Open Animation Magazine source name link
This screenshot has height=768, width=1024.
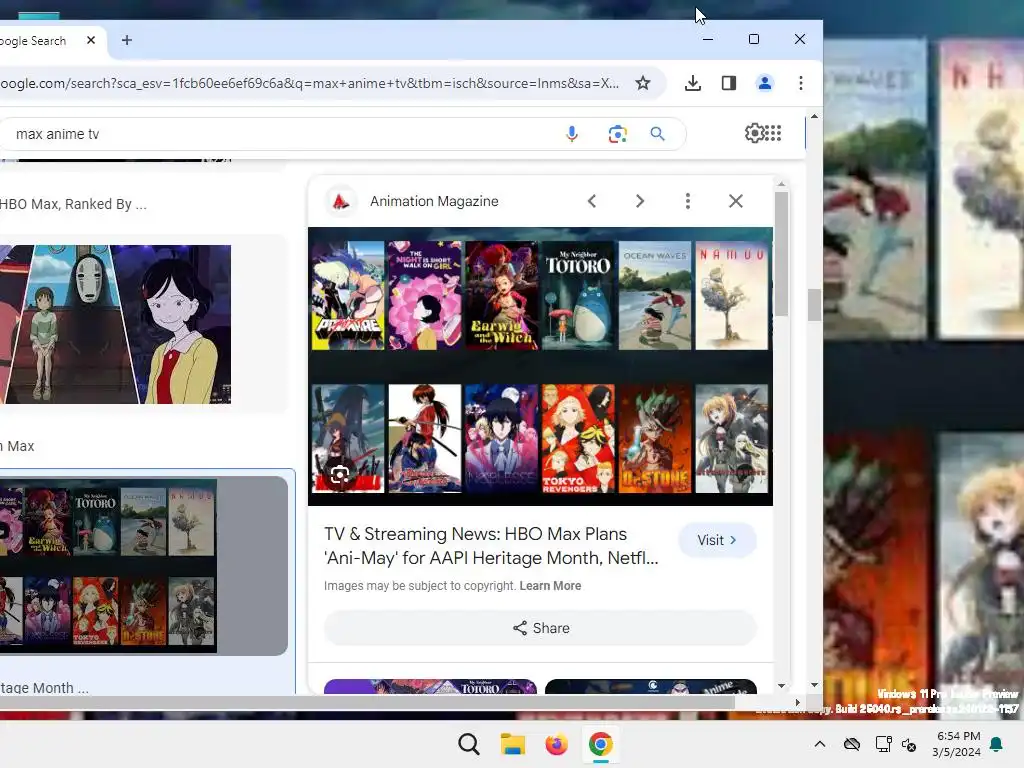[434, 201]
